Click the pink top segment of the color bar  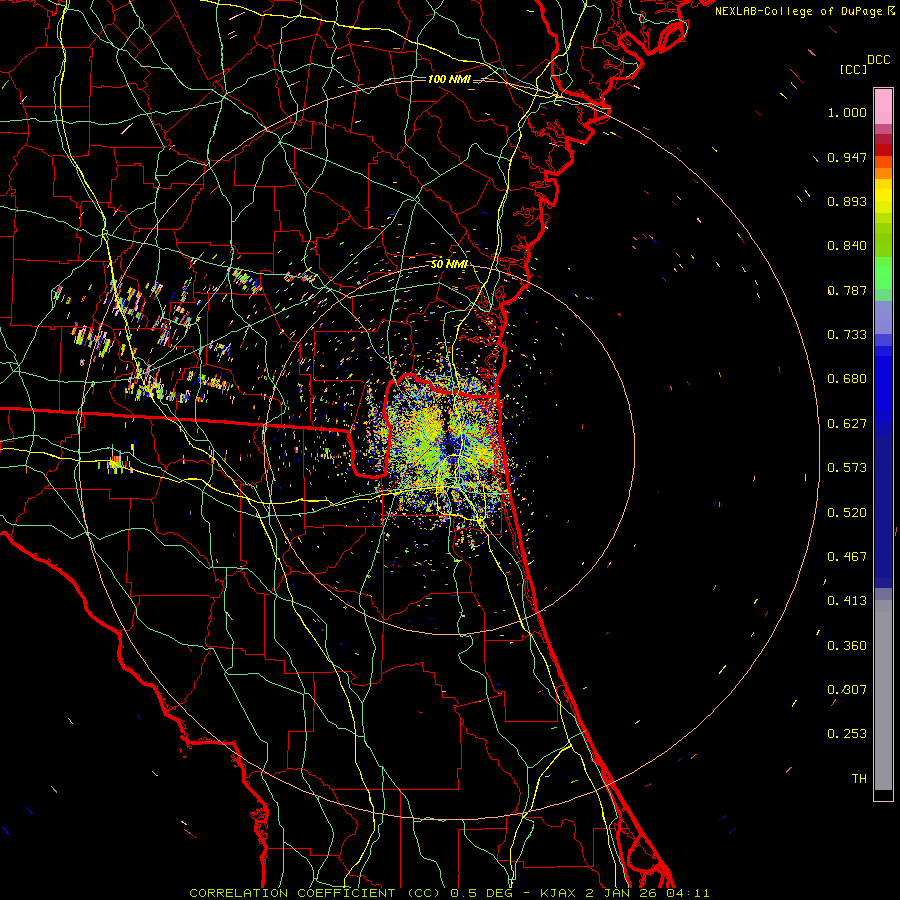[883, 107]
